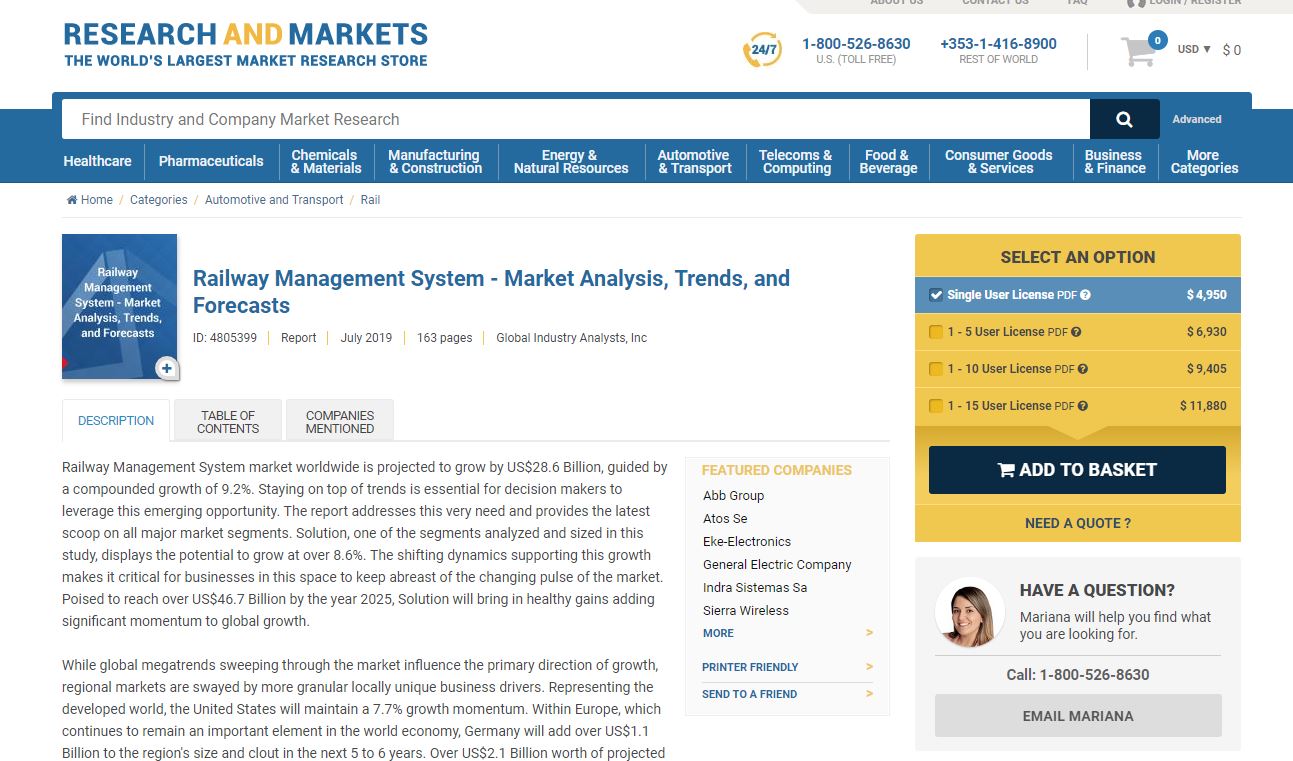
Task: Click help icon next to Single User License
Action: (1085, 295)
